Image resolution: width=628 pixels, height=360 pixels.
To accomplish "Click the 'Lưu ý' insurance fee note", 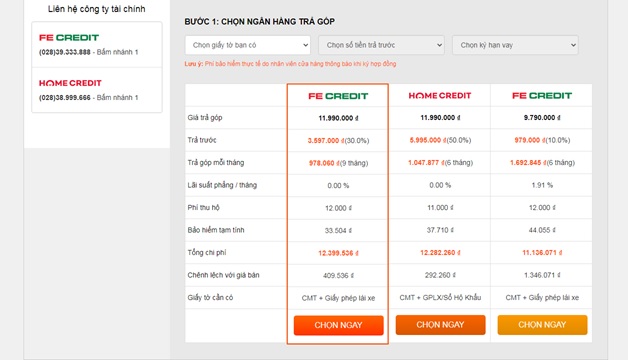I will (x=290, y=64).
